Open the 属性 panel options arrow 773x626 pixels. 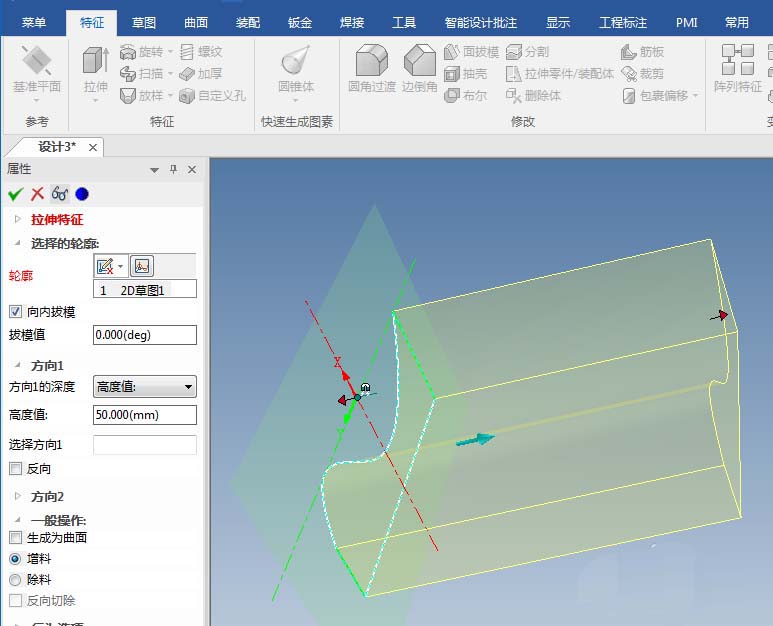click(x=154, y=170)
